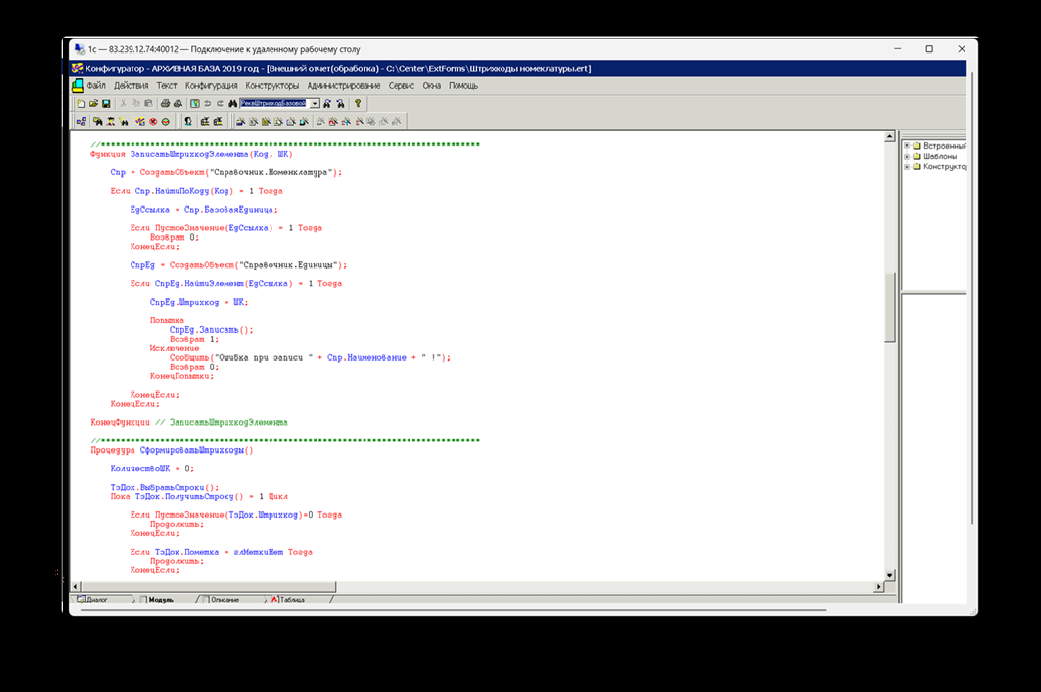Open the search text combo box dropdown arrow

click(x=315, y=104)
